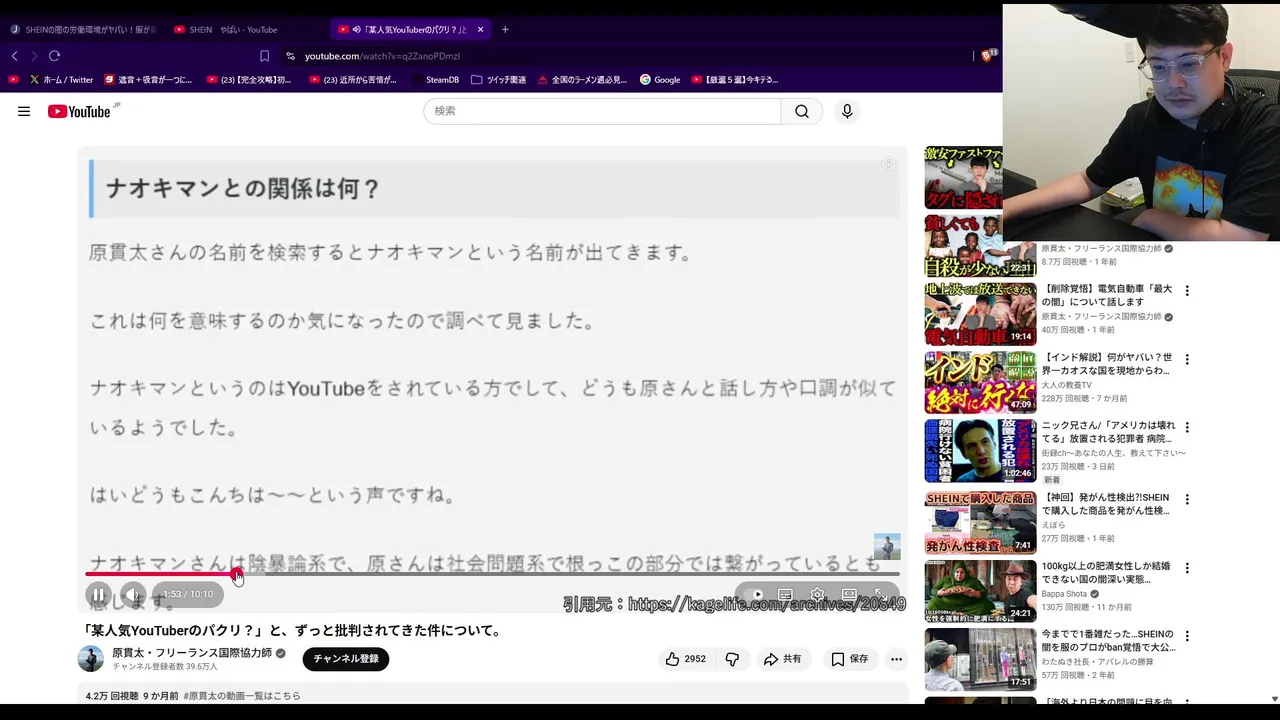The height and width of the screenshot is (720, 1280).
Task: Start voice search with microphone icon
Action: coord(847,111)
